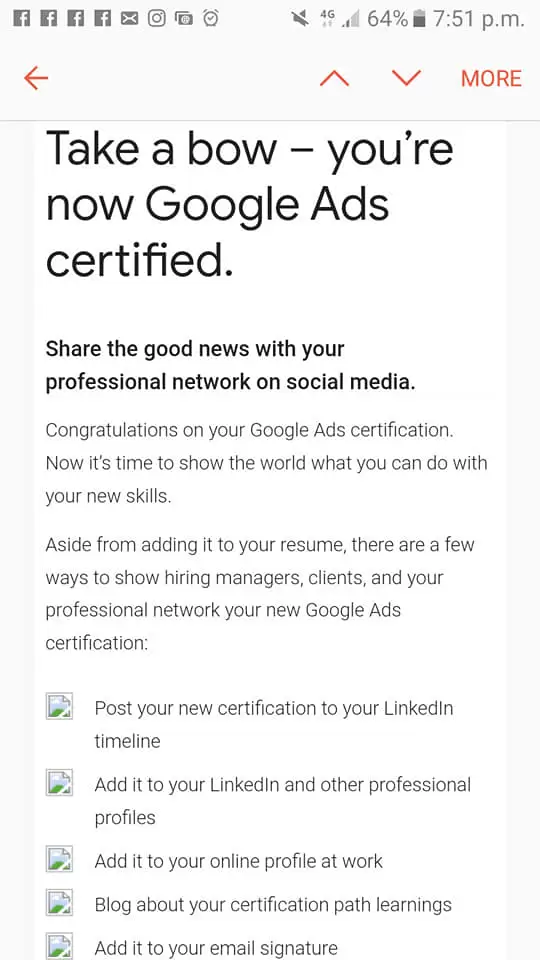Viewport: 540px width, 960px height.
Task: Tap Add it to your LinkedIn profiles text
Action: 282,801
